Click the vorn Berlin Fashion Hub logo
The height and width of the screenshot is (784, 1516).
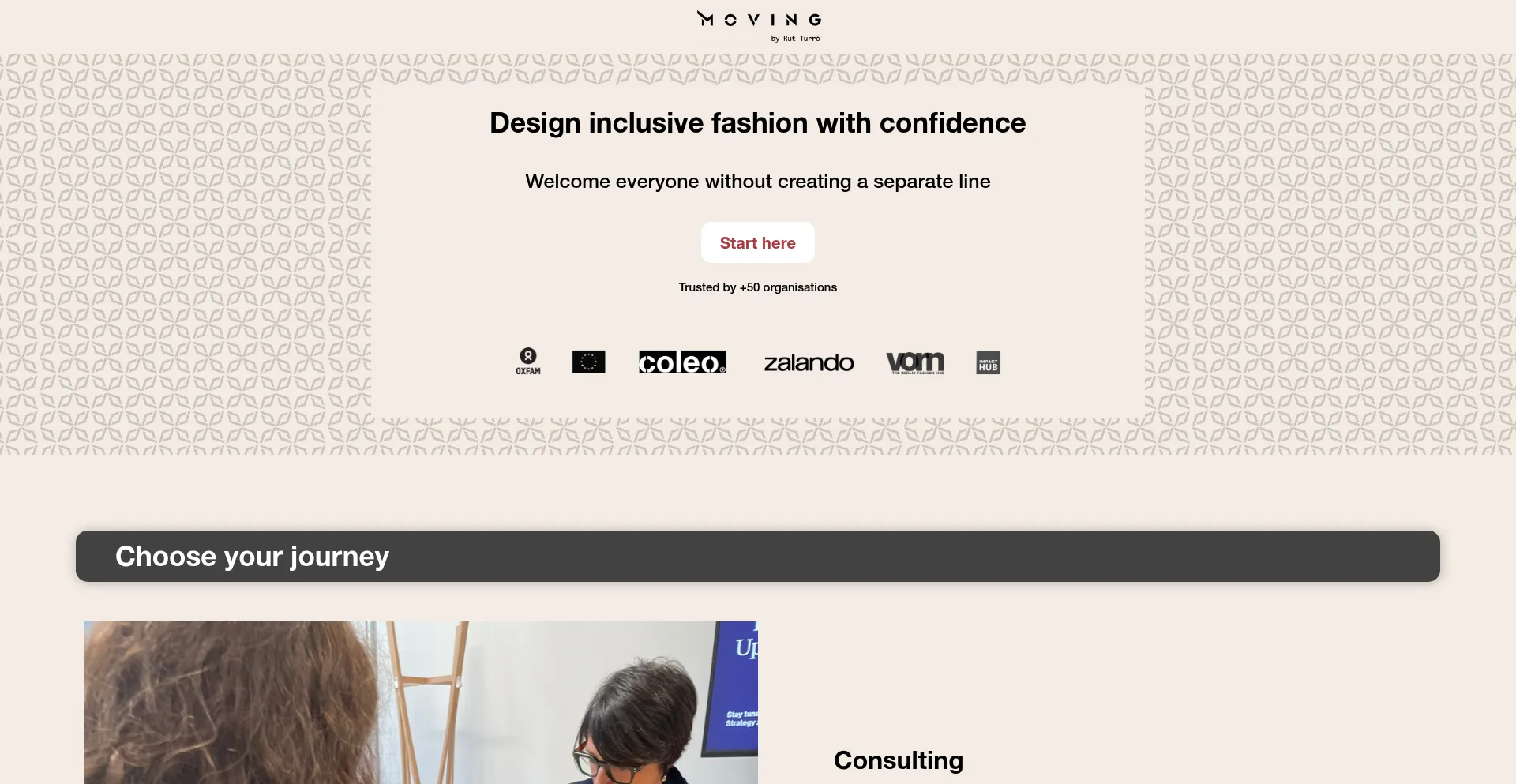coord(915,362)
